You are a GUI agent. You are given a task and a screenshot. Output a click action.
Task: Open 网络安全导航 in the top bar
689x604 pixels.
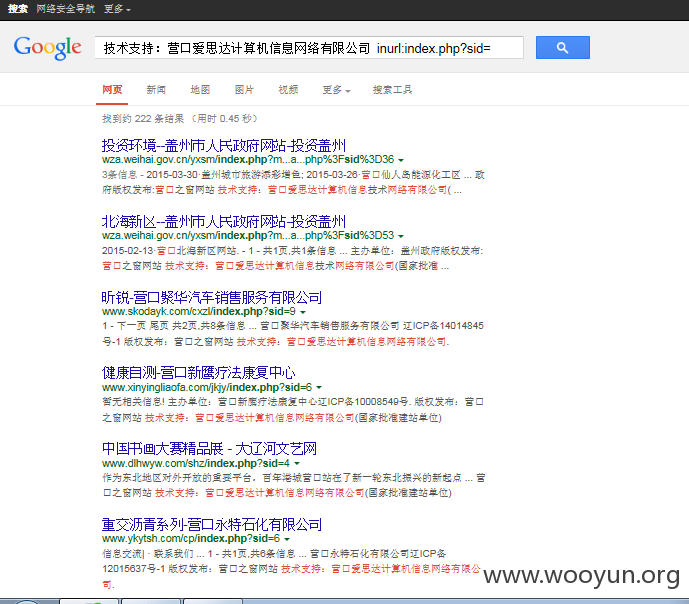tap(65, 9)
